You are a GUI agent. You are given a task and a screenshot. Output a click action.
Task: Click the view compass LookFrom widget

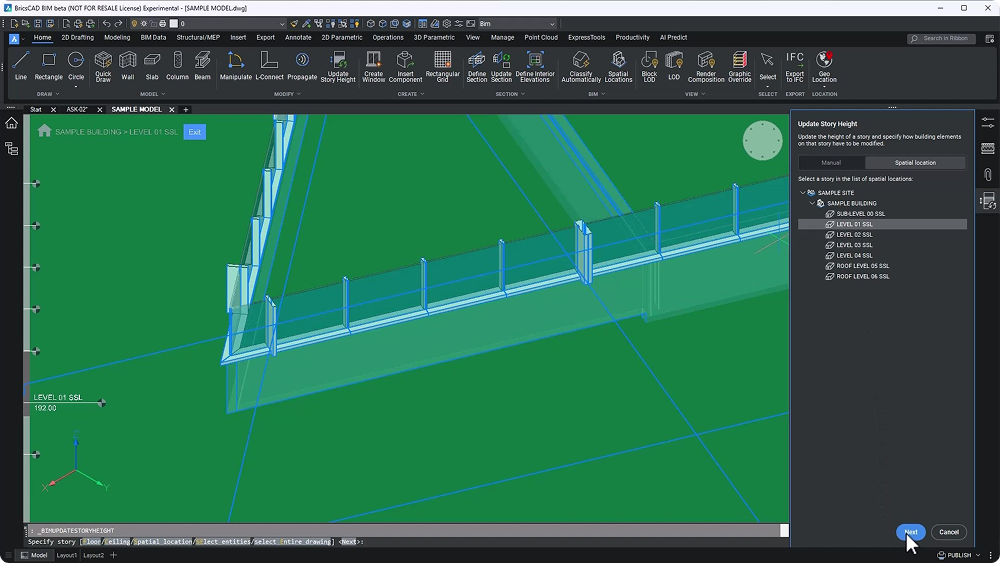click(x=762, y=141)
